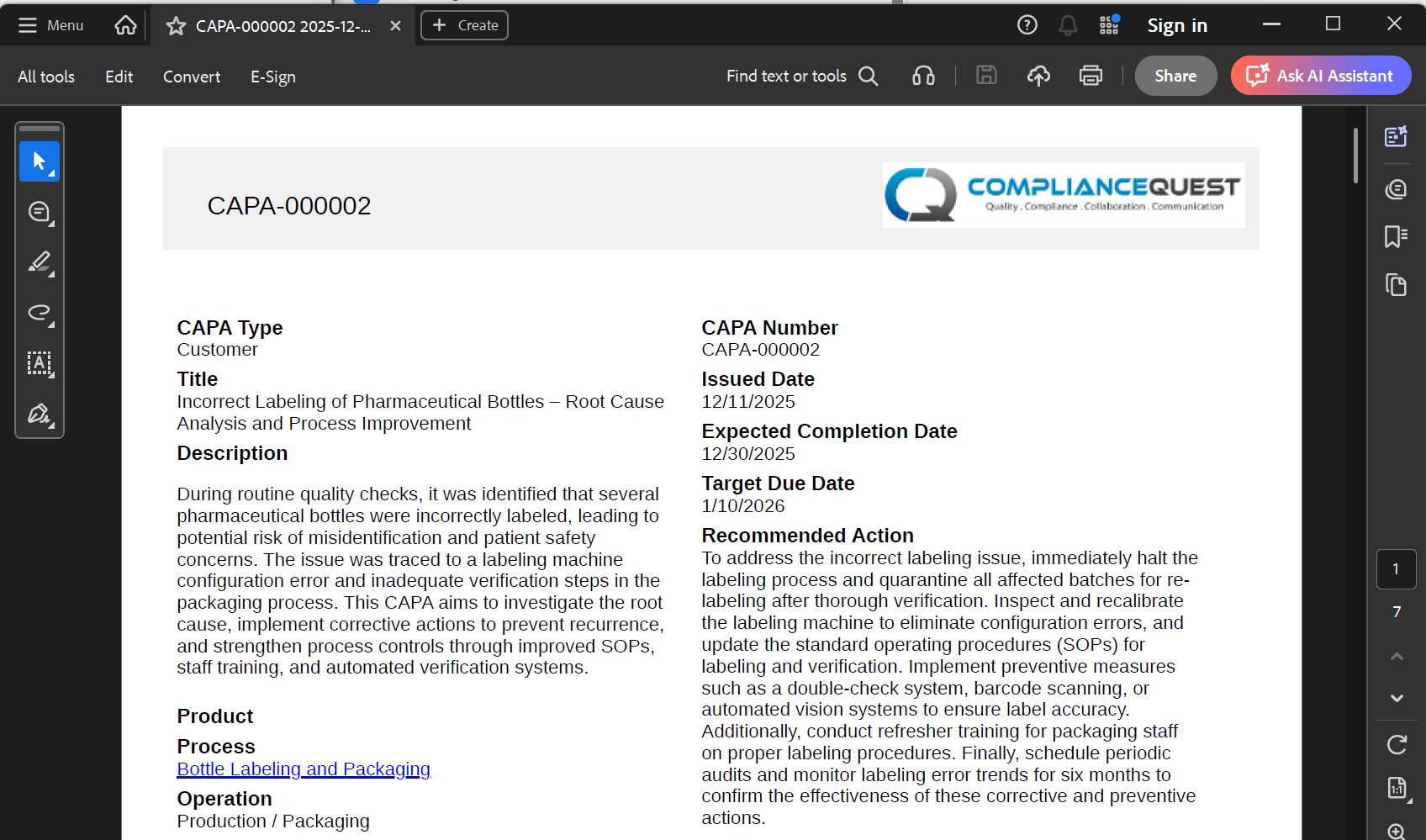Open the Menu hamburger dropdown
This screenshot has height=840, width=1426.
(51, 25)
